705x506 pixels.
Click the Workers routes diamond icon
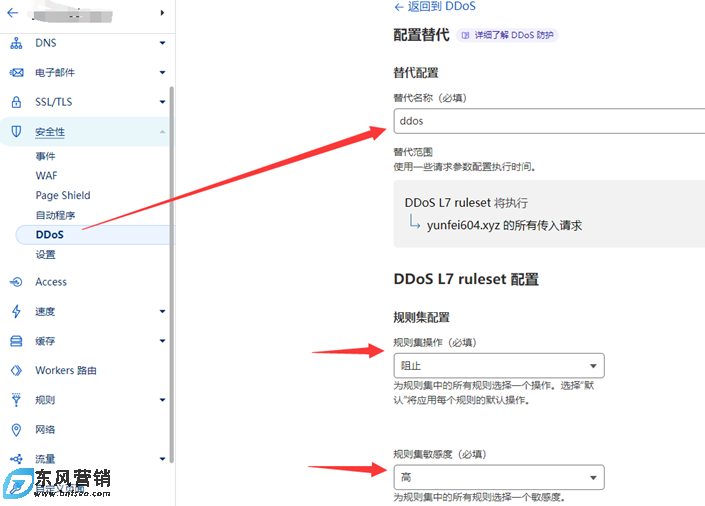click(16, 371)
